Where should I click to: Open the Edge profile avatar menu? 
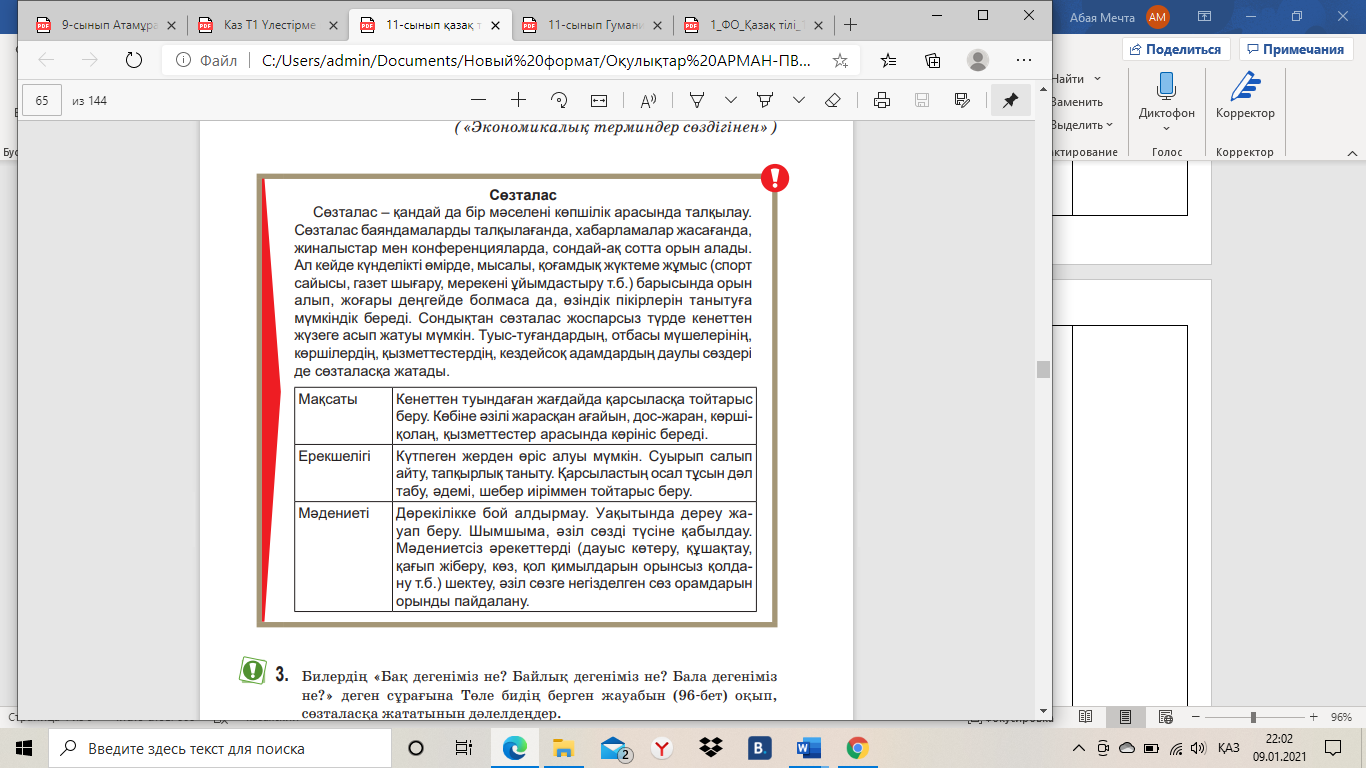coord(978,60)
